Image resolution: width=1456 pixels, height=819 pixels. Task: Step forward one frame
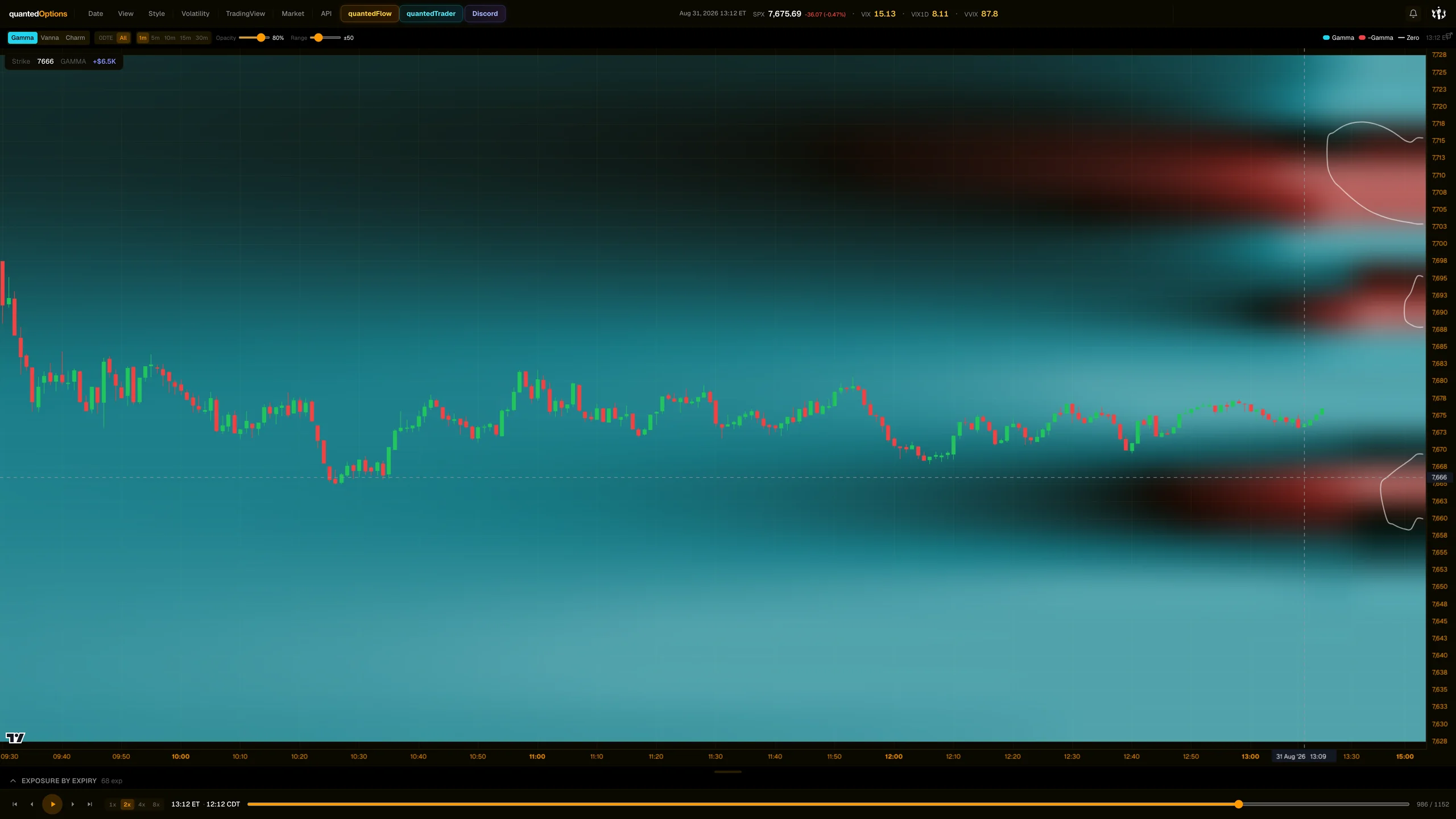pos(73,804)
